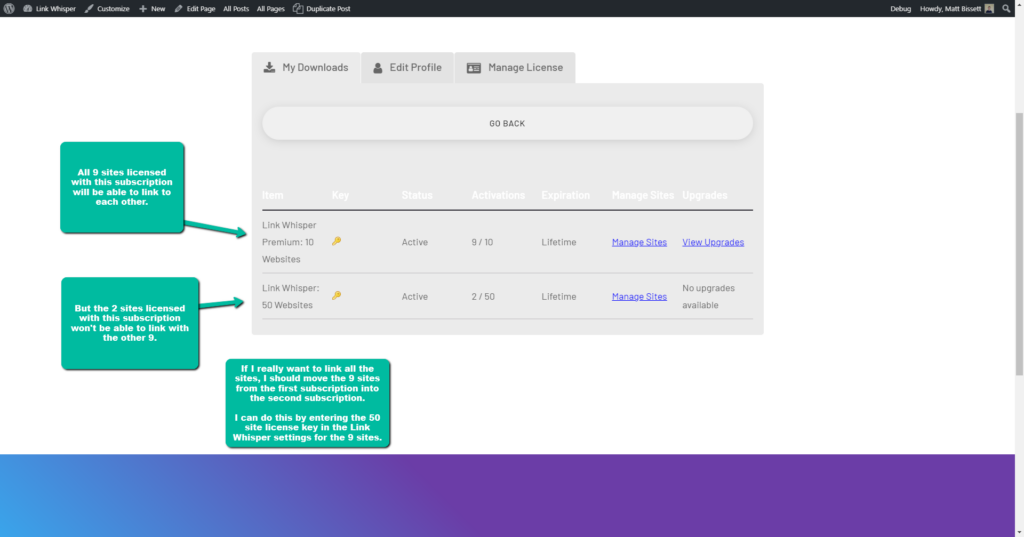Image resolution: width=1024 pixels, height=537 pixels.
Task: Click Customize in the admin bar
Action: coord(107,8)
